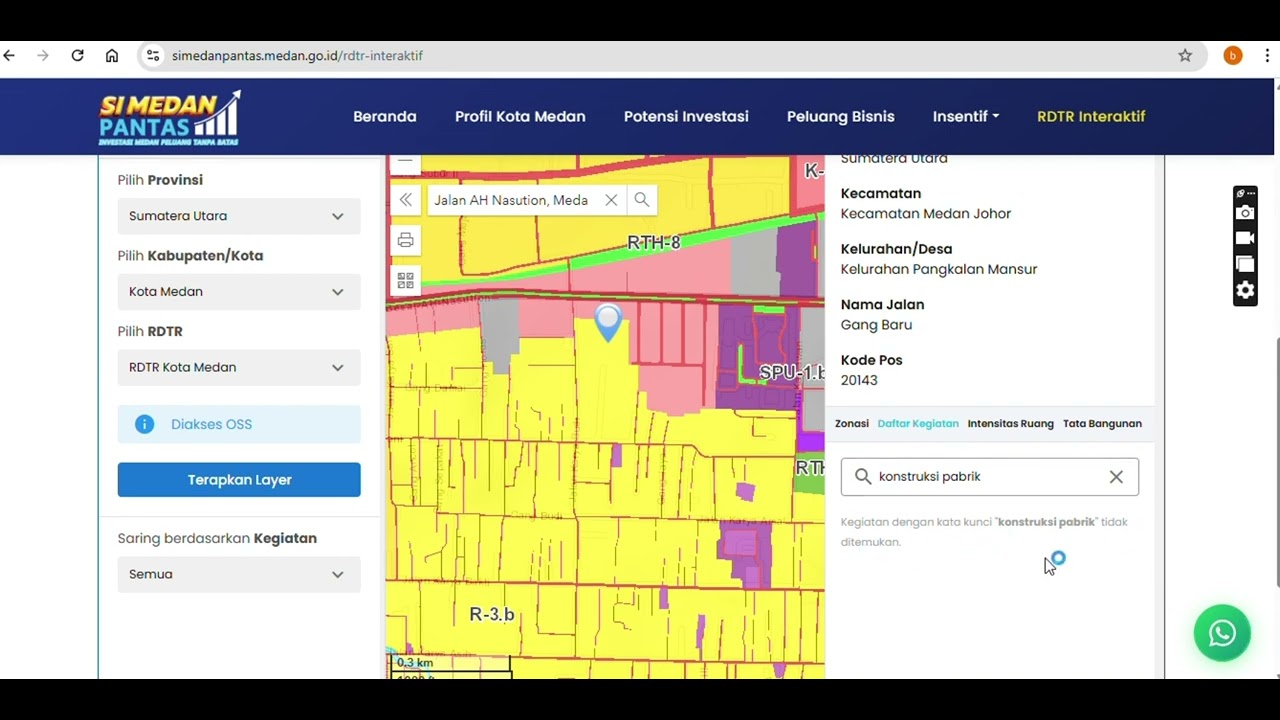Screen dimensions: 1280x720
Task: Print the map view
Action: tap(405, 240)
